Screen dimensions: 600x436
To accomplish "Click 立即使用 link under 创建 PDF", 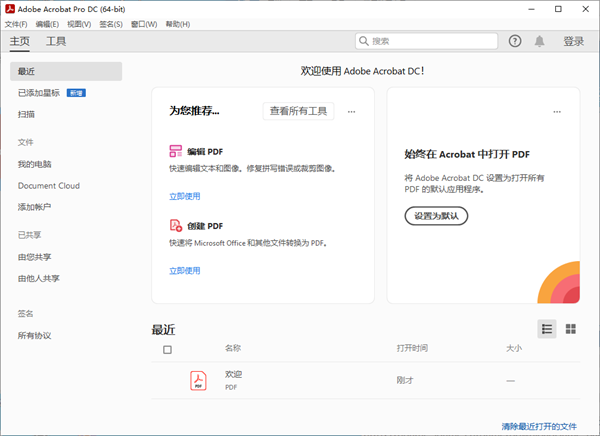I will [184, 271].
